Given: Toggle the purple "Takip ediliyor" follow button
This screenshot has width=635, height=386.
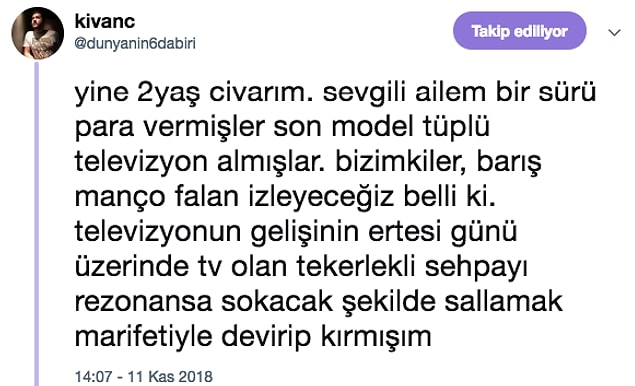Looking at the screenshot, I should (x=520, y=31).
